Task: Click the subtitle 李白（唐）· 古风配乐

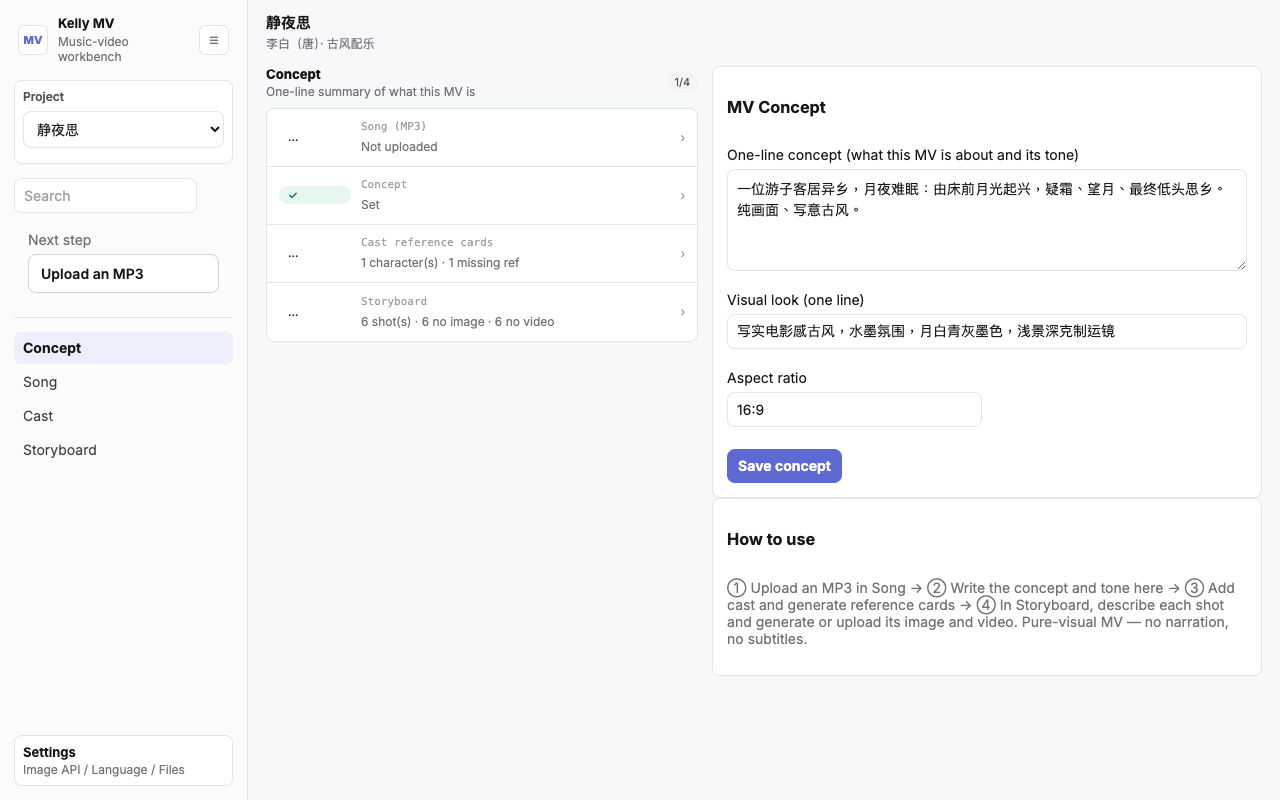Action: (320, 44)
